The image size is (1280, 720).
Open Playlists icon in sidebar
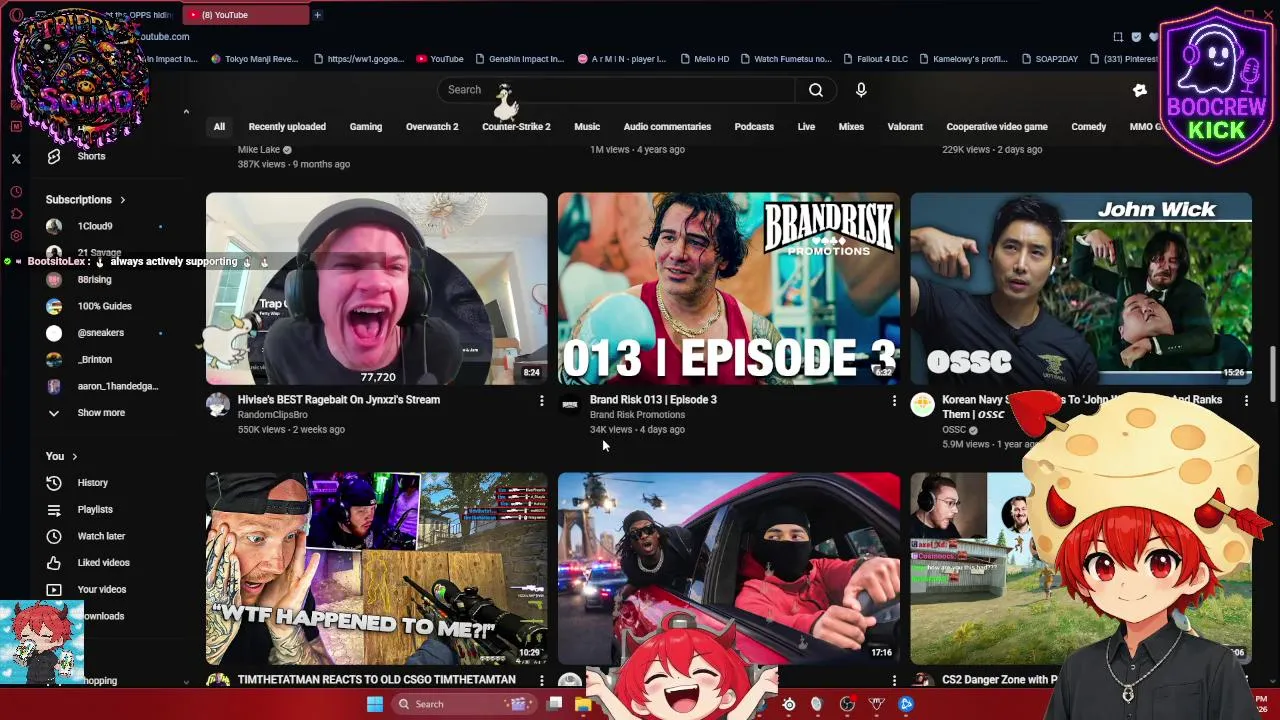pyautogui.click(x=54, y=510)
